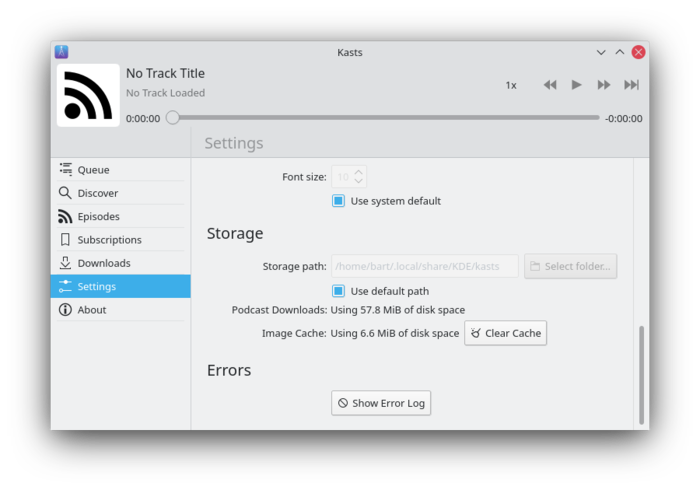Click Podcast Downloads disk usage text
This screenshot has height=490, width=700.
[398, 310]
